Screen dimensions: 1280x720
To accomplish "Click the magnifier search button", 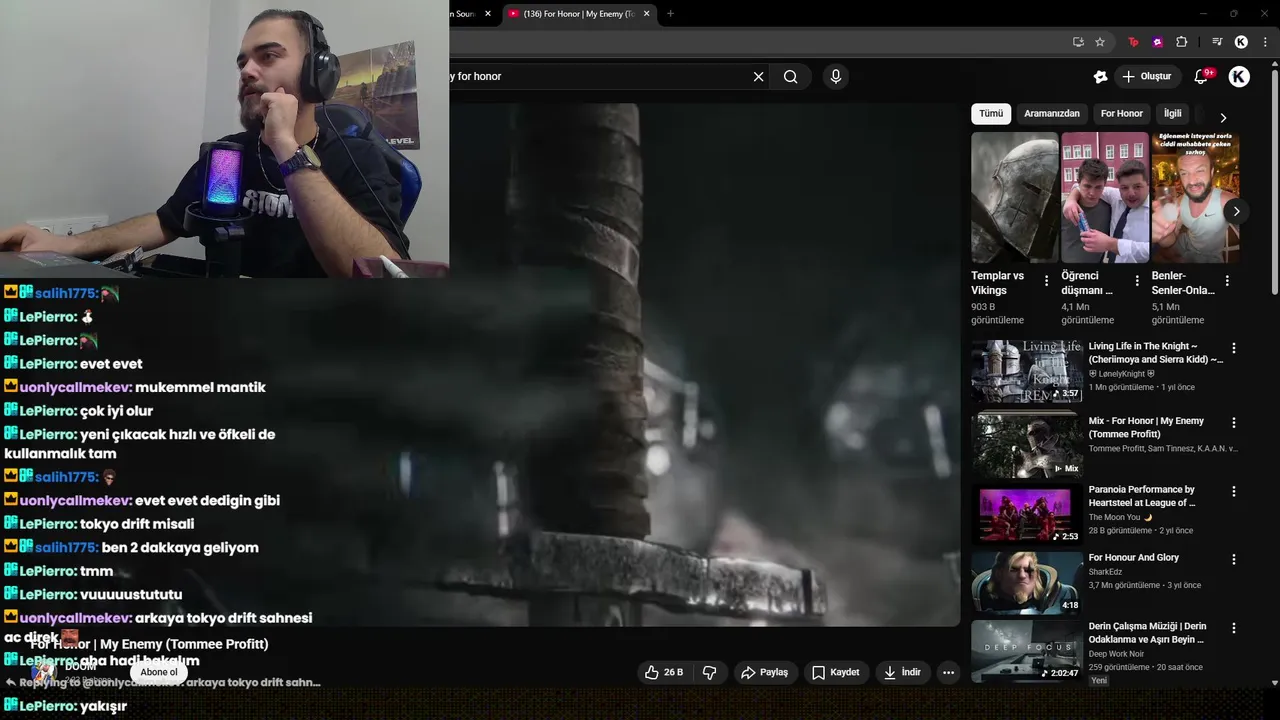I will (791, 77).
